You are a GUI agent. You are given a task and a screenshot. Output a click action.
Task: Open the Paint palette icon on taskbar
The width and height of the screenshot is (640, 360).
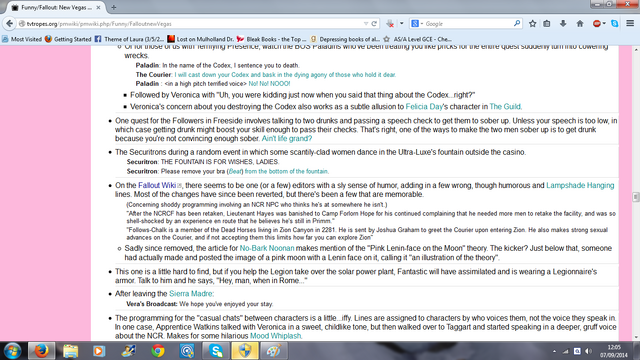(x=274, y=351)
